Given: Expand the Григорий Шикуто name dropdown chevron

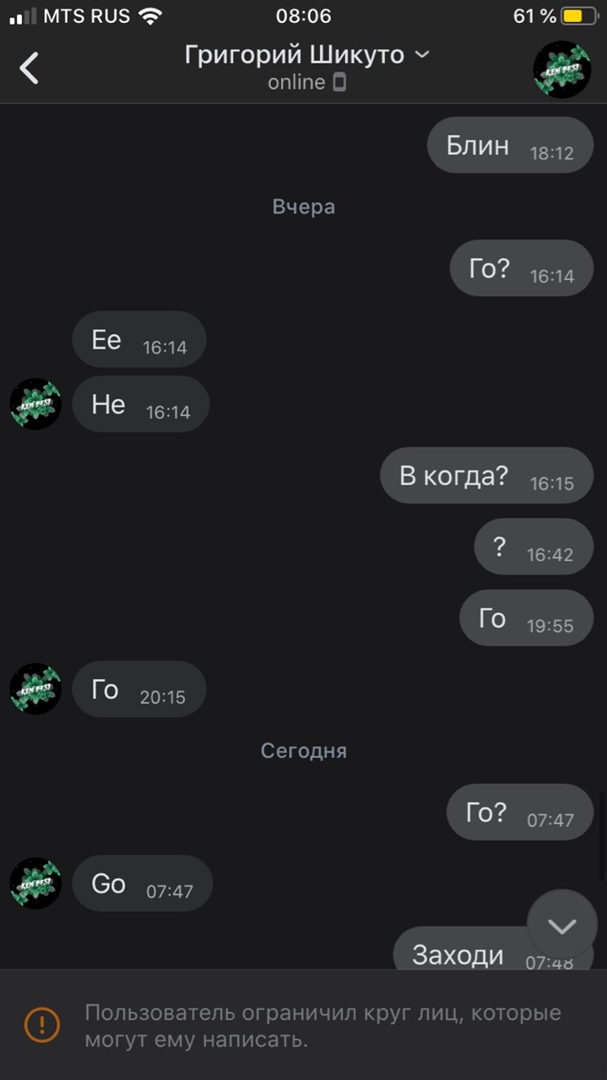Looking at the screenshot, I should [x=422, y=55].
